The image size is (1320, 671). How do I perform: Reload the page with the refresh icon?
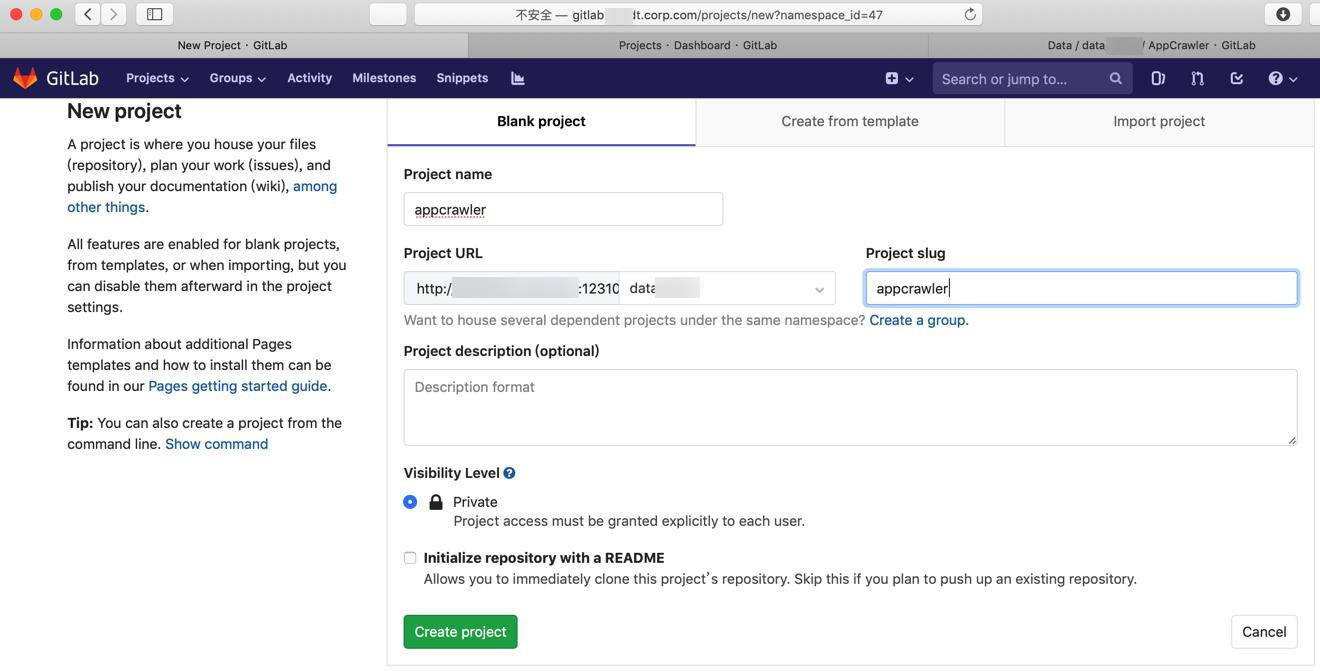(970, 14)
